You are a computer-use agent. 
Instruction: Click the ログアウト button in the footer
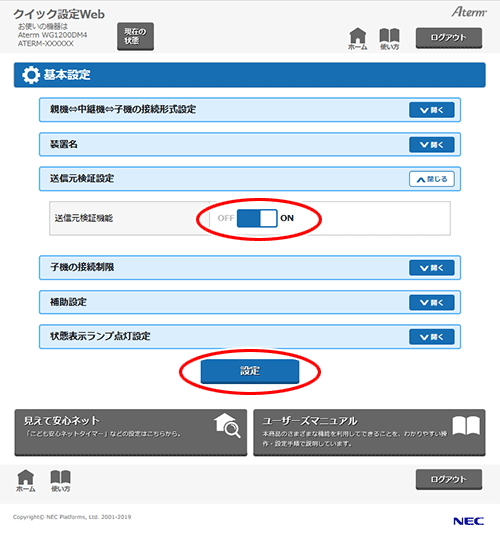[x=449, y=479]
